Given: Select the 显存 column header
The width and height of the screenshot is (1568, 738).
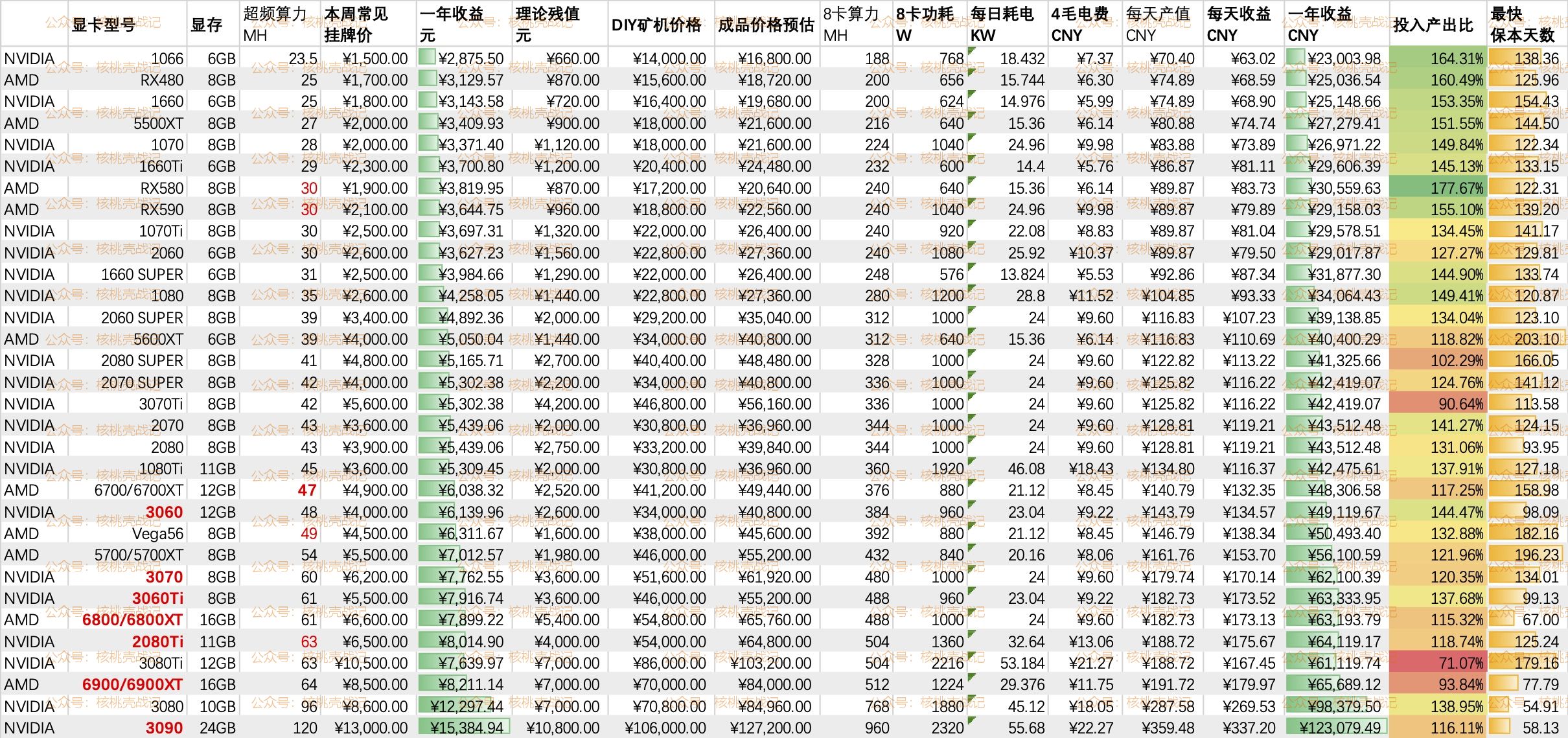Looking at the screenshot, I should [x=207, y=25].
